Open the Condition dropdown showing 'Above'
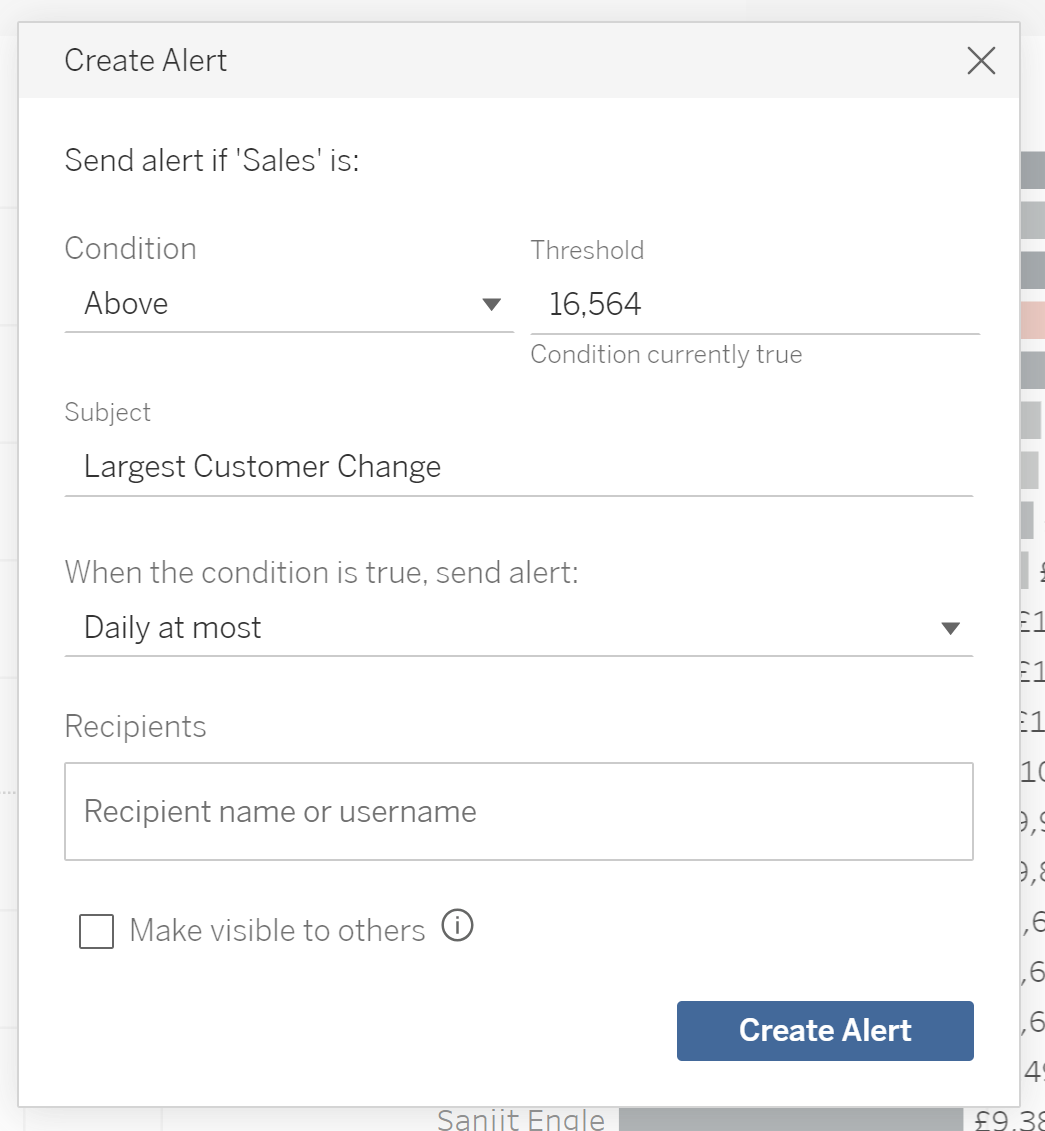 point(288,304)
